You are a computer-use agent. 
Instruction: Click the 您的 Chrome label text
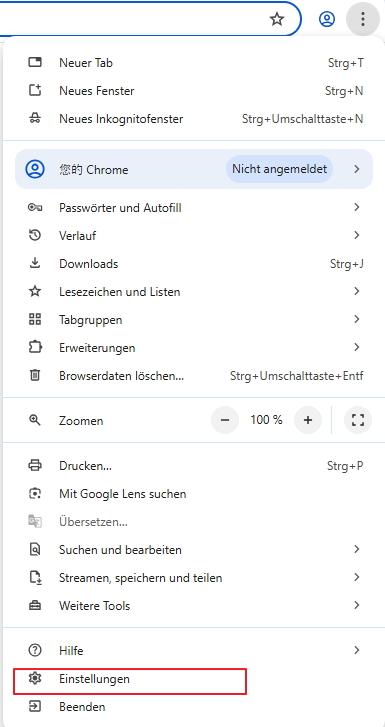(94, 170)
